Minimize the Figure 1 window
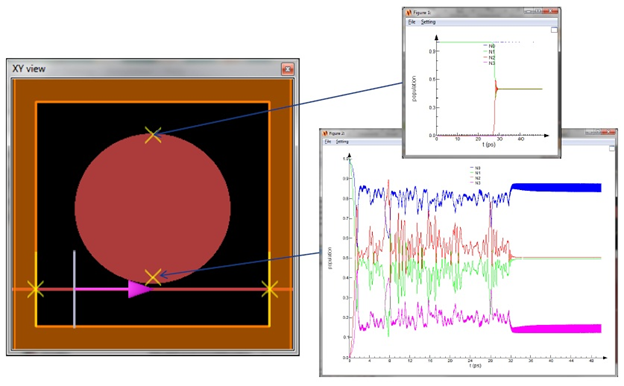Screen dimensions: 624x386 click(x=528, y=11)
